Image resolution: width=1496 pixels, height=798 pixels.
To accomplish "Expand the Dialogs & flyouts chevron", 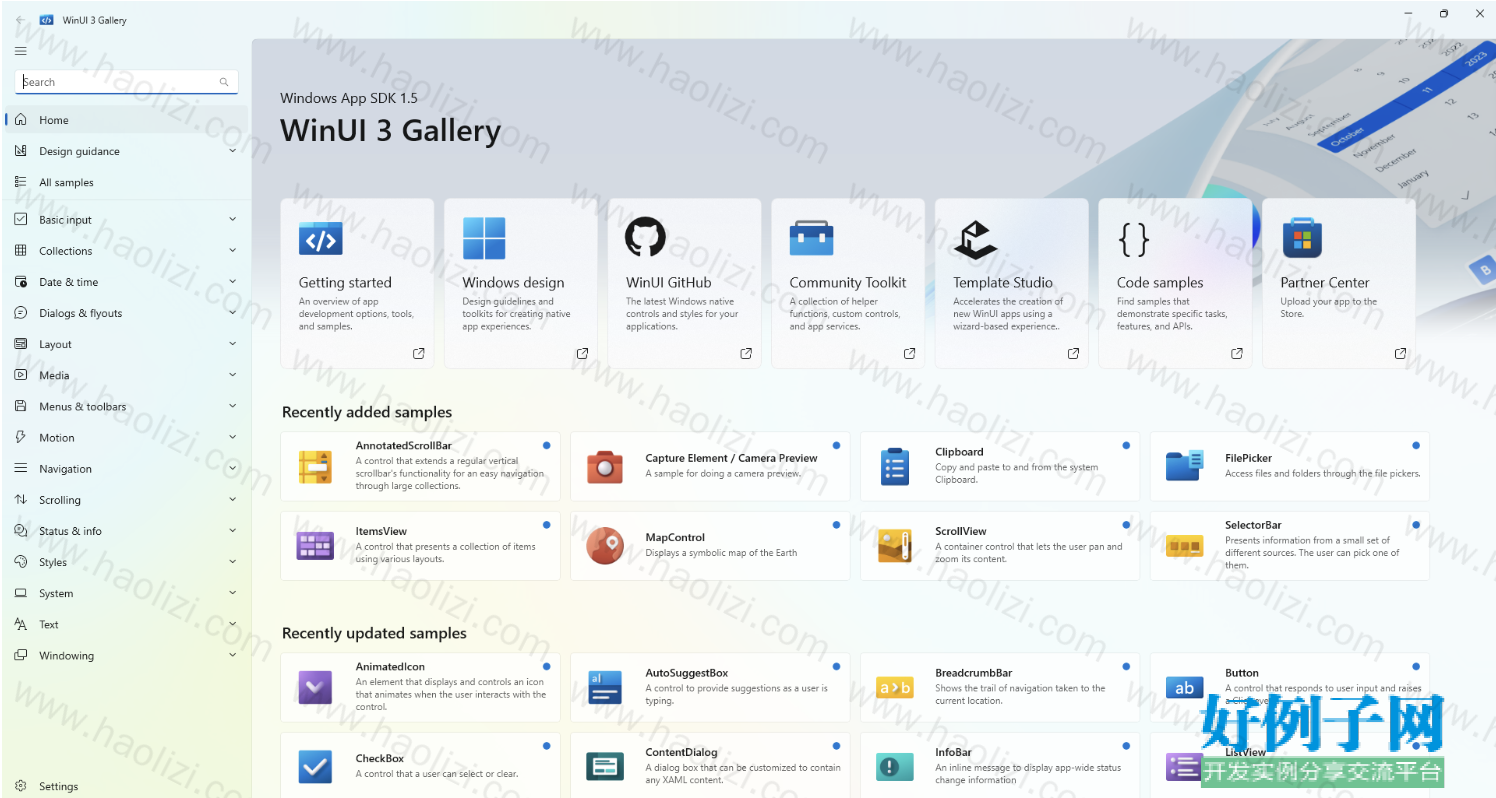I will (x=232, y=312).
